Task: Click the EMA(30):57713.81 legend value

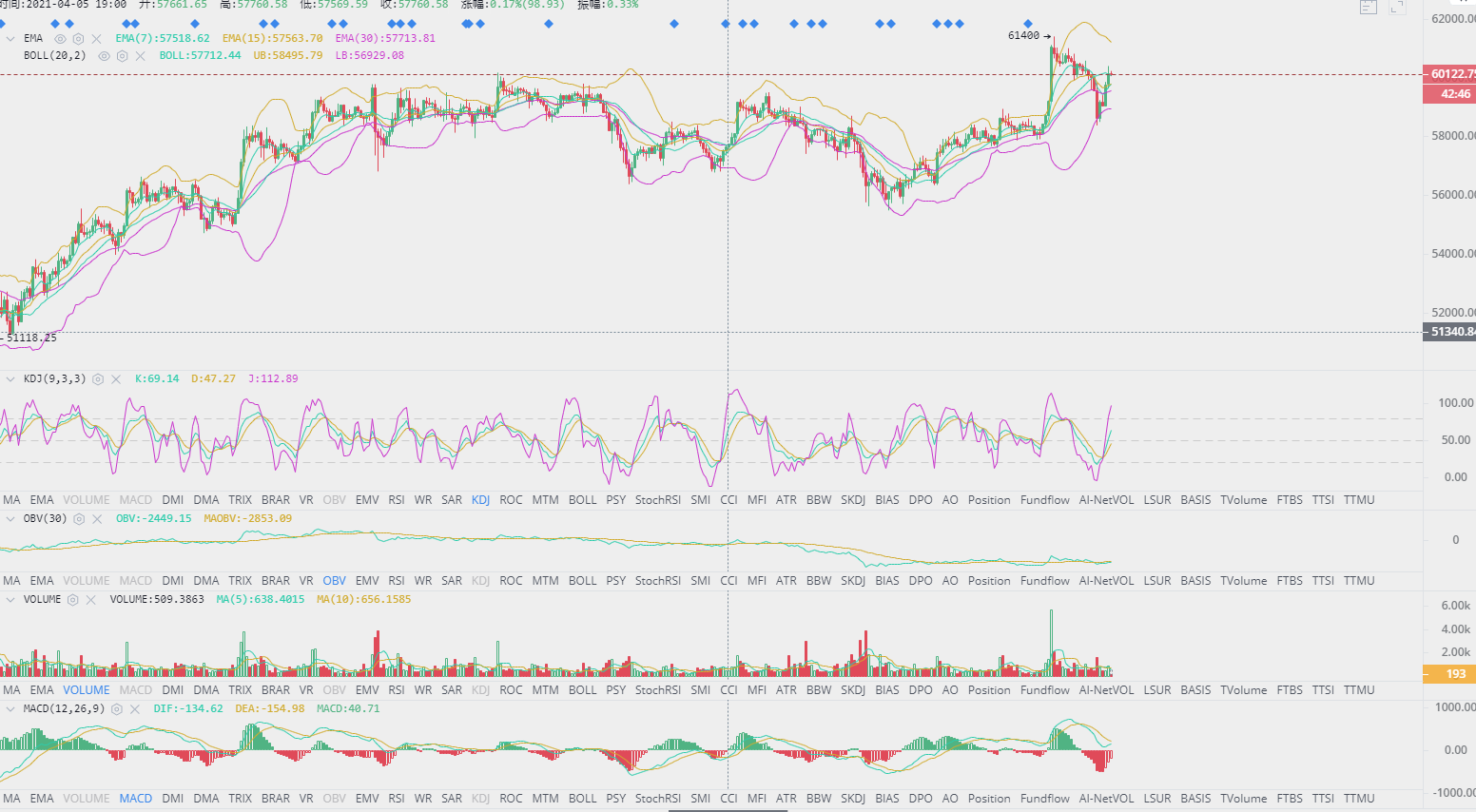Action: pos(385,39)
